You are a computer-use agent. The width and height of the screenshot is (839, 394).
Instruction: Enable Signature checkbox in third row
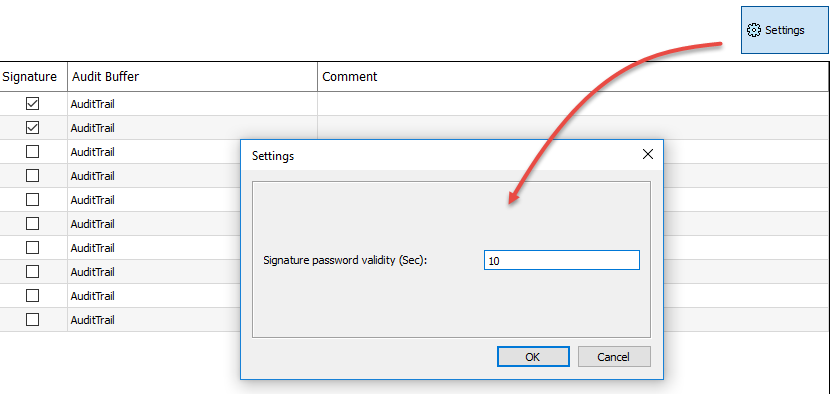point(33,151)
